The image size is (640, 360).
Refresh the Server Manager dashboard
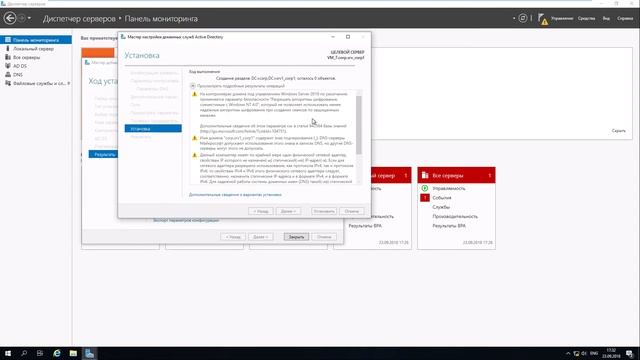[x=522, y=18]
